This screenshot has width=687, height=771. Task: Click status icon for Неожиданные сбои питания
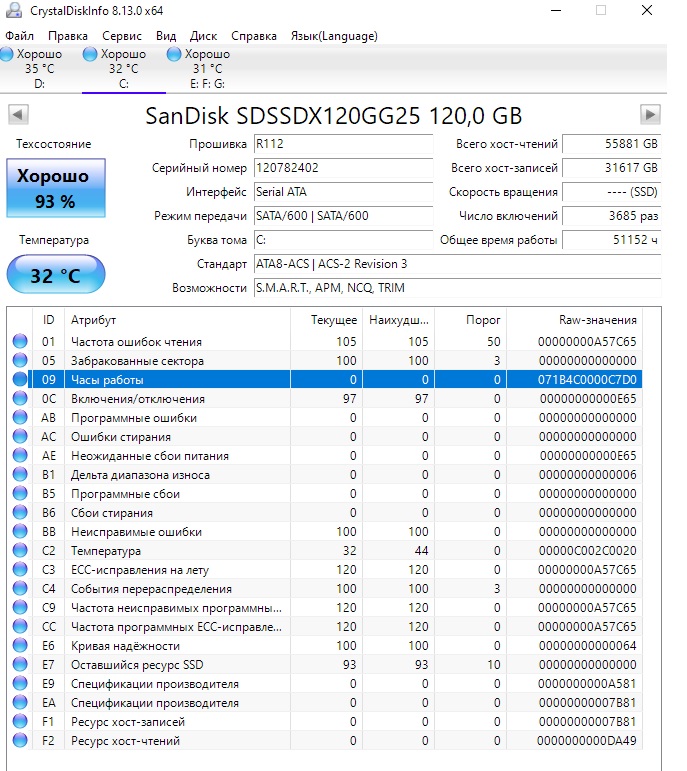[20, 455]
